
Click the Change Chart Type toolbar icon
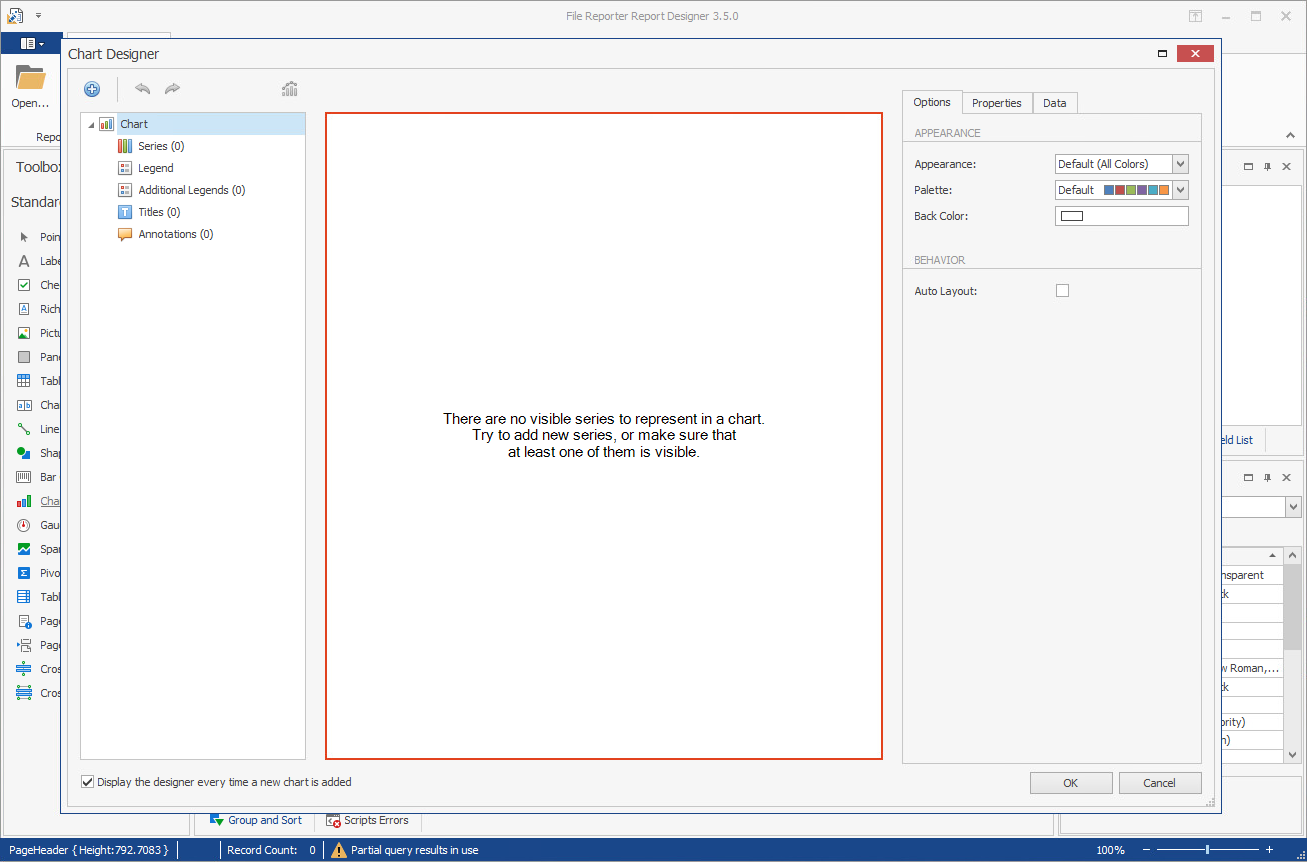point(290,89)
